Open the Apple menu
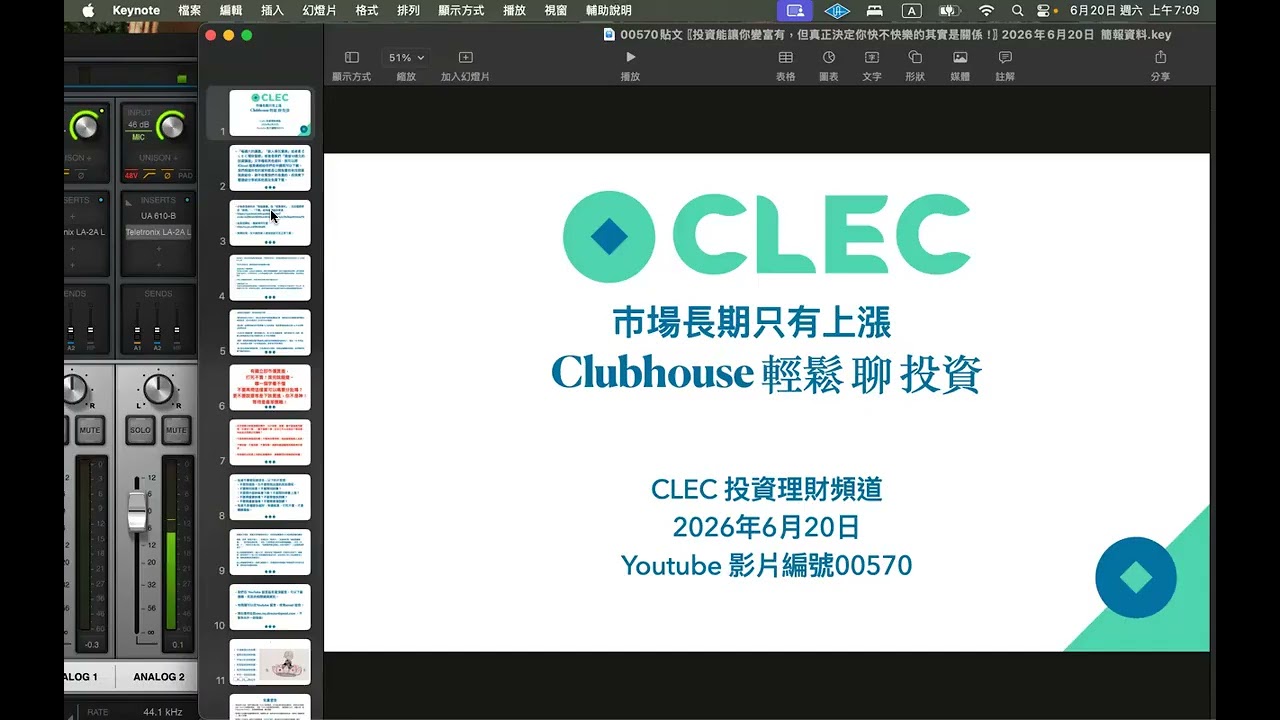 click(88, 10)
